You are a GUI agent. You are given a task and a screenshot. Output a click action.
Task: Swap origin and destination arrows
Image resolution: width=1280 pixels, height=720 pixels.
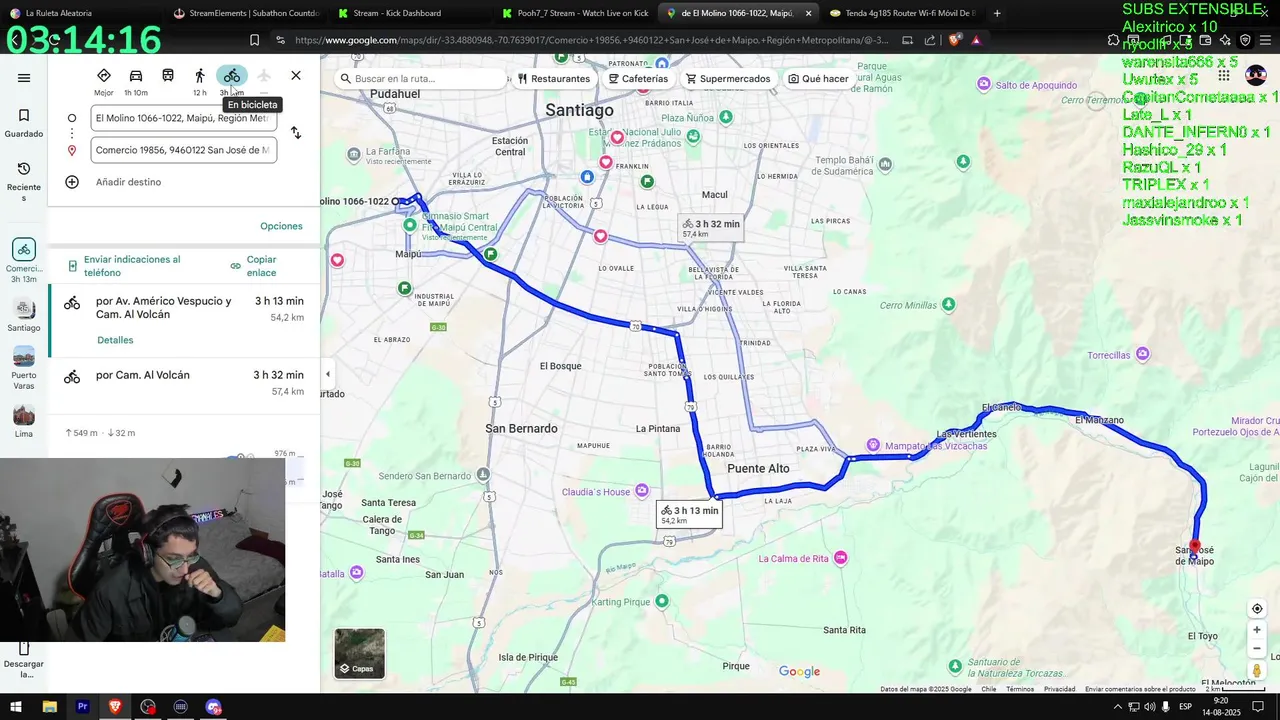296,133
